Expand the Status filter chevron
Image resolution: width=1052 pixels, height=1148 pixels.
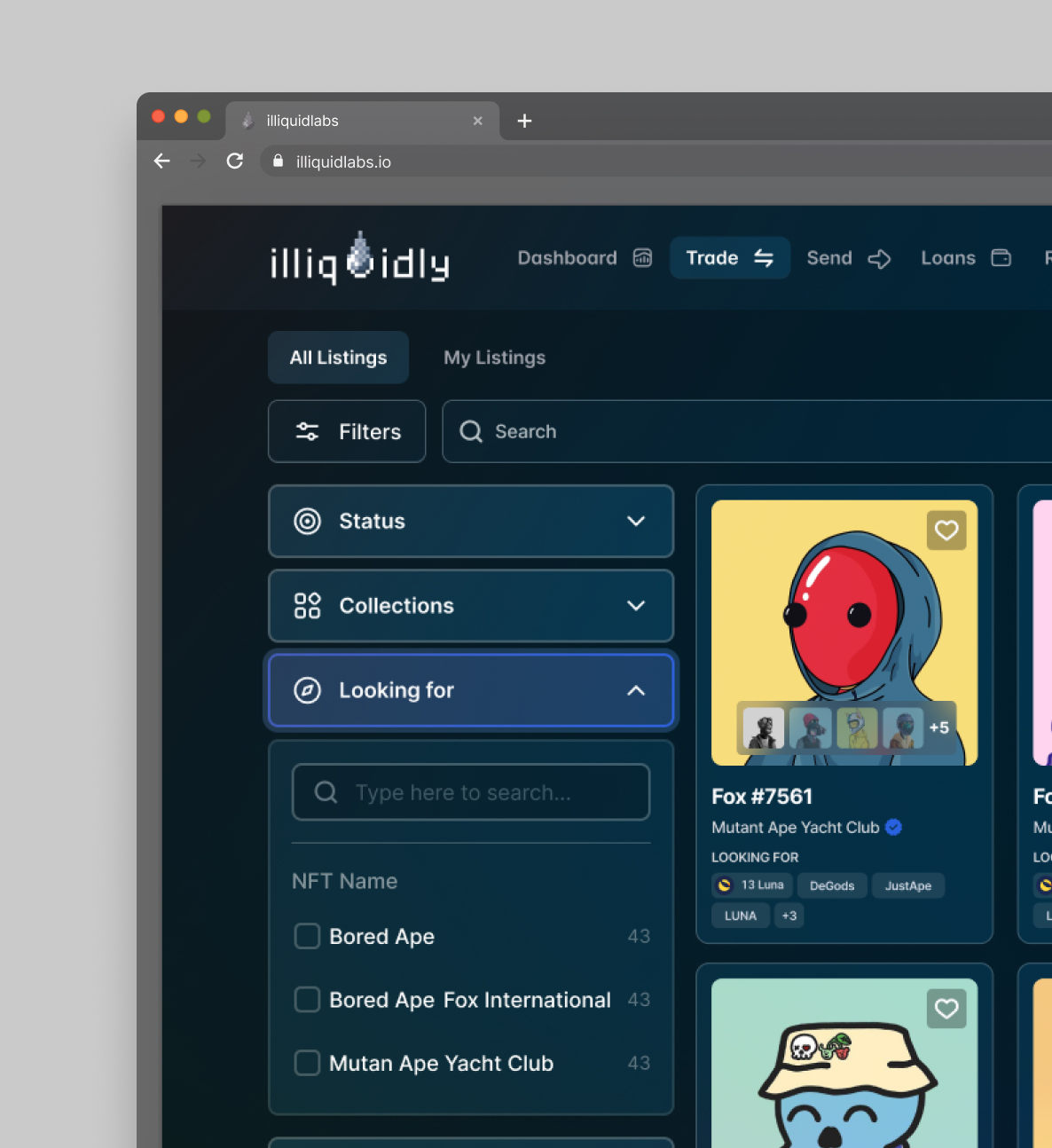tap(636, 521)
